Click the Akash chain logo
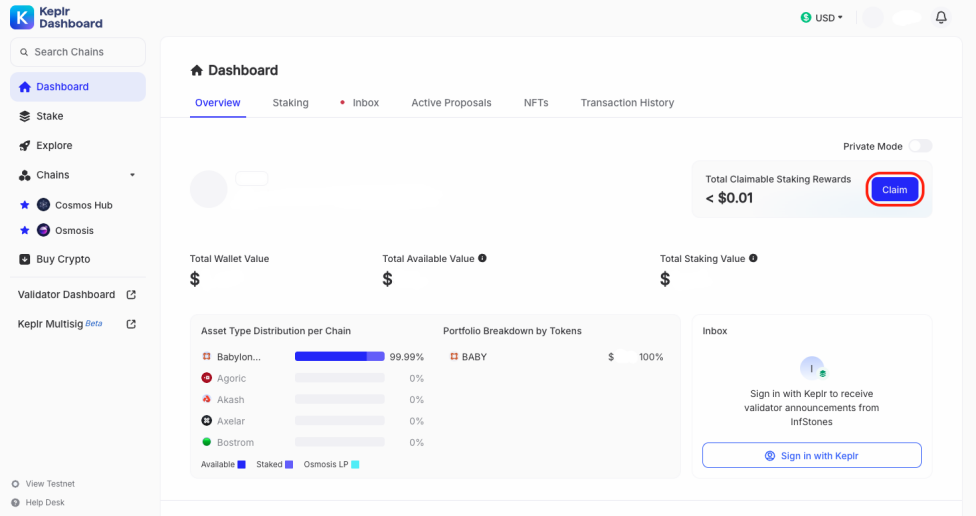 click(x=207, y=399)
